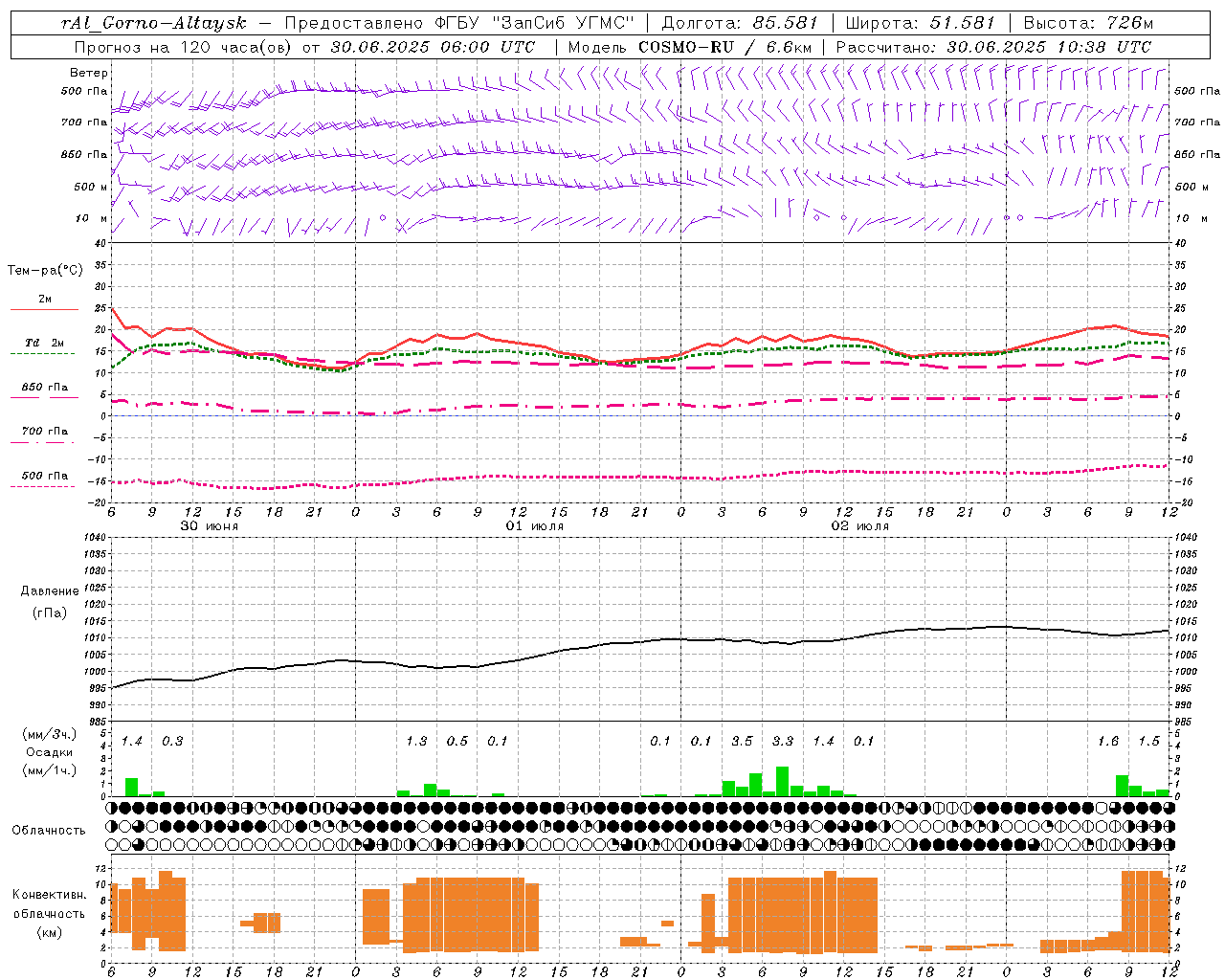
Task: Click the Давление pressure panel label
Action: [50, 591]
